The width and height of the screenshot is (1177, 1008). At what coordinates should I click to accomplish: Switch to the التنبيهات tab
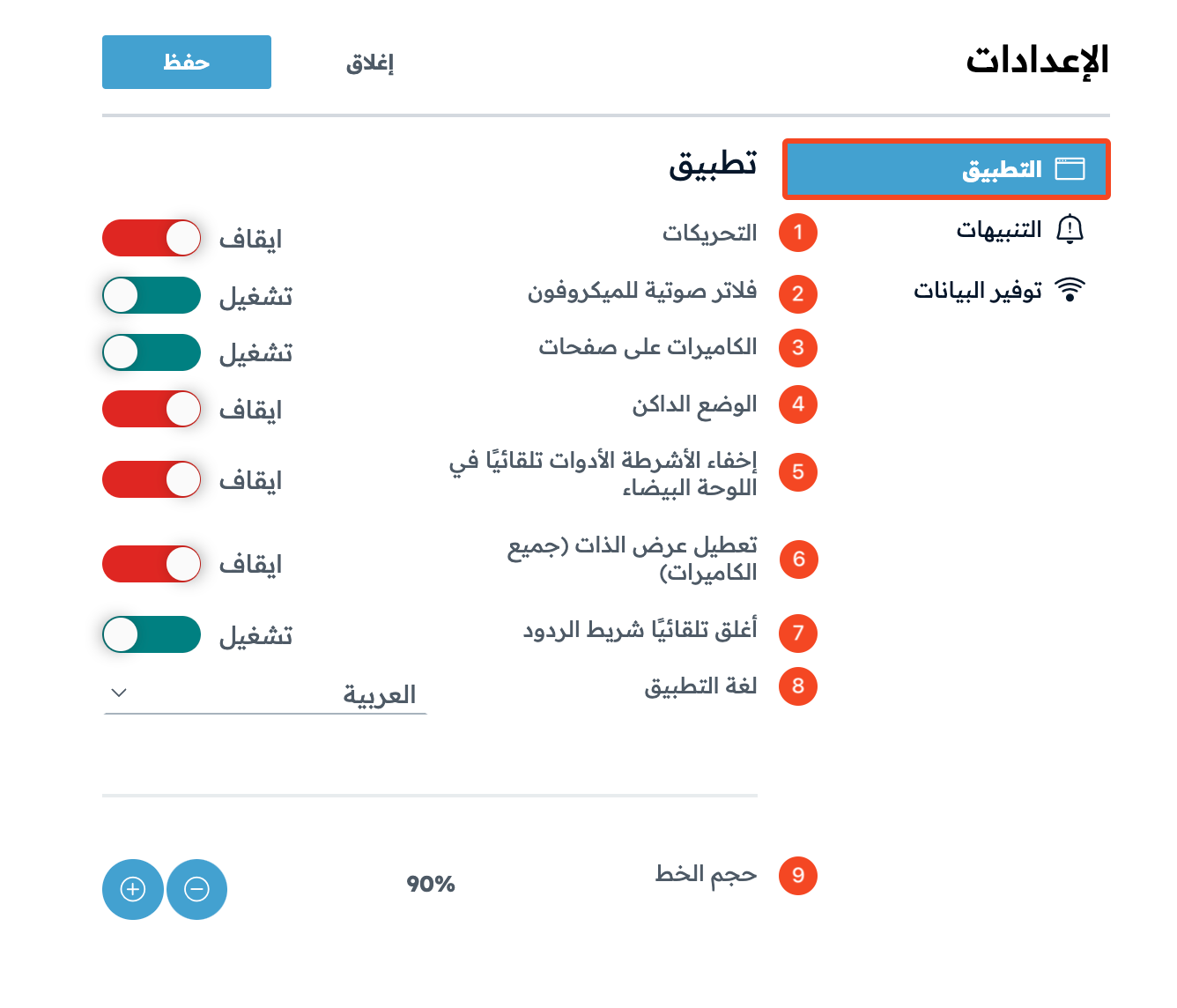[x=1020, y=230]
